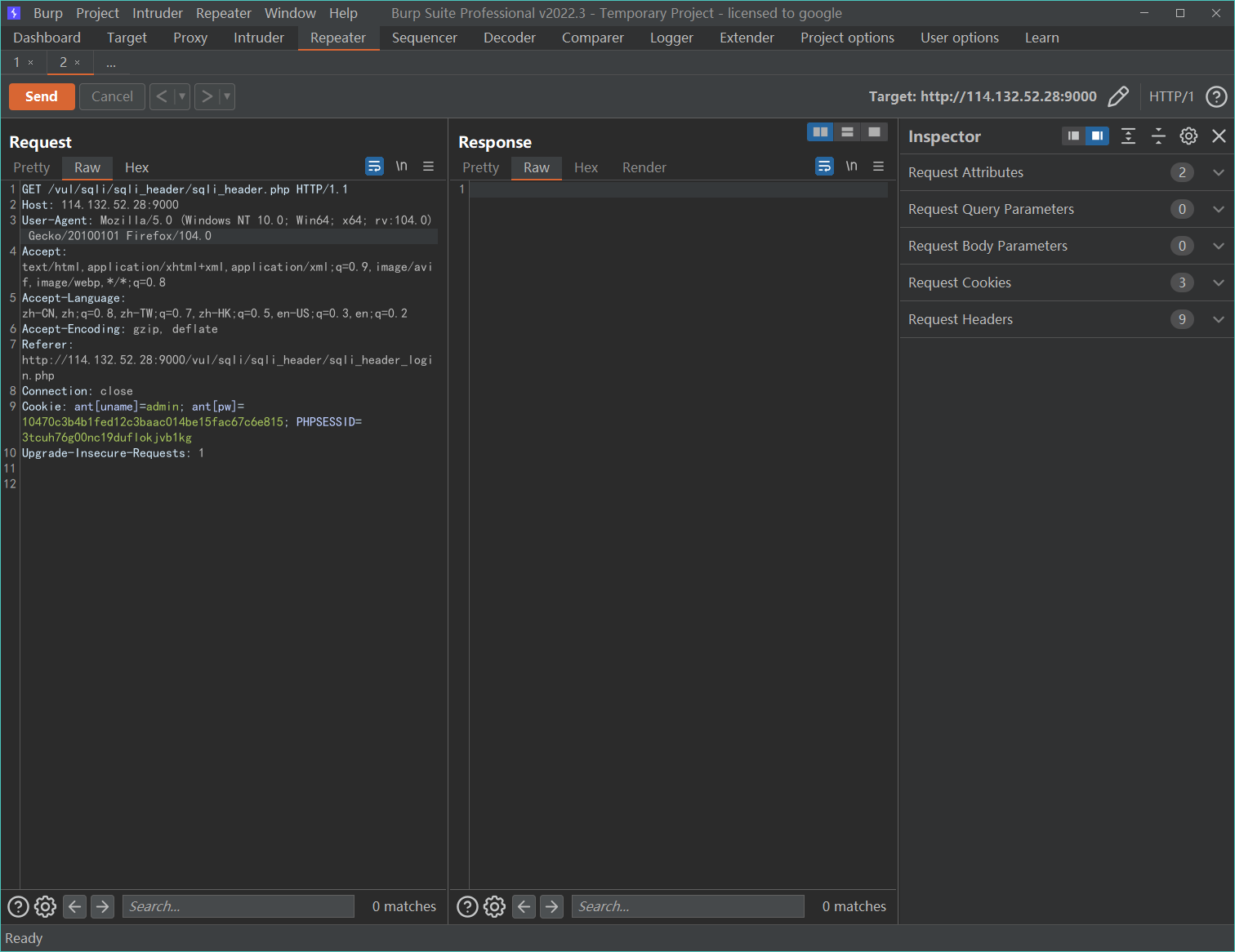Screen dimensions: 1235x952
Task: Go back to previous request in history
Action: [x=162, y=96]
